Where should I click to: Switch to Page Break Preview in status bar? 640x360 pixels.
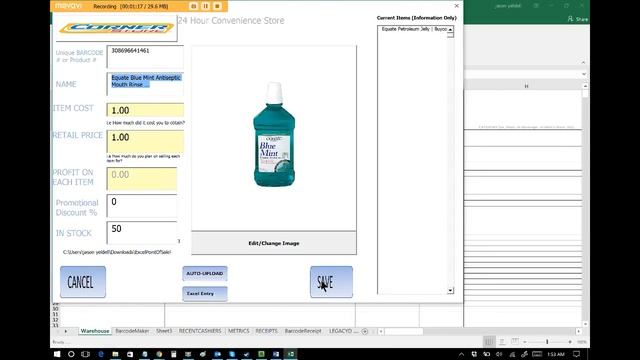pos(515,342)
